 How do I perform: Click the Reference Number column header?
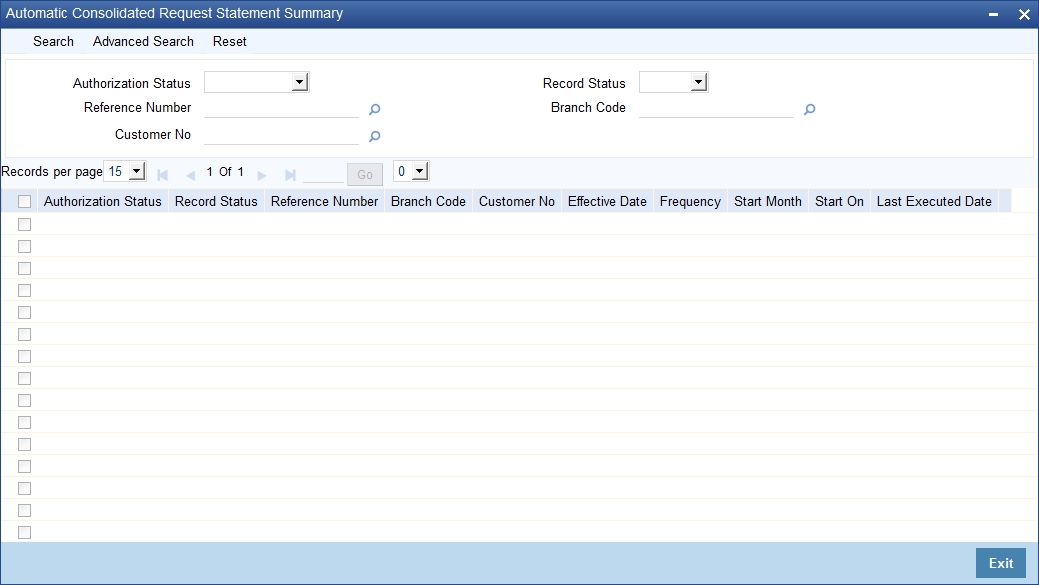pos(324,201)
